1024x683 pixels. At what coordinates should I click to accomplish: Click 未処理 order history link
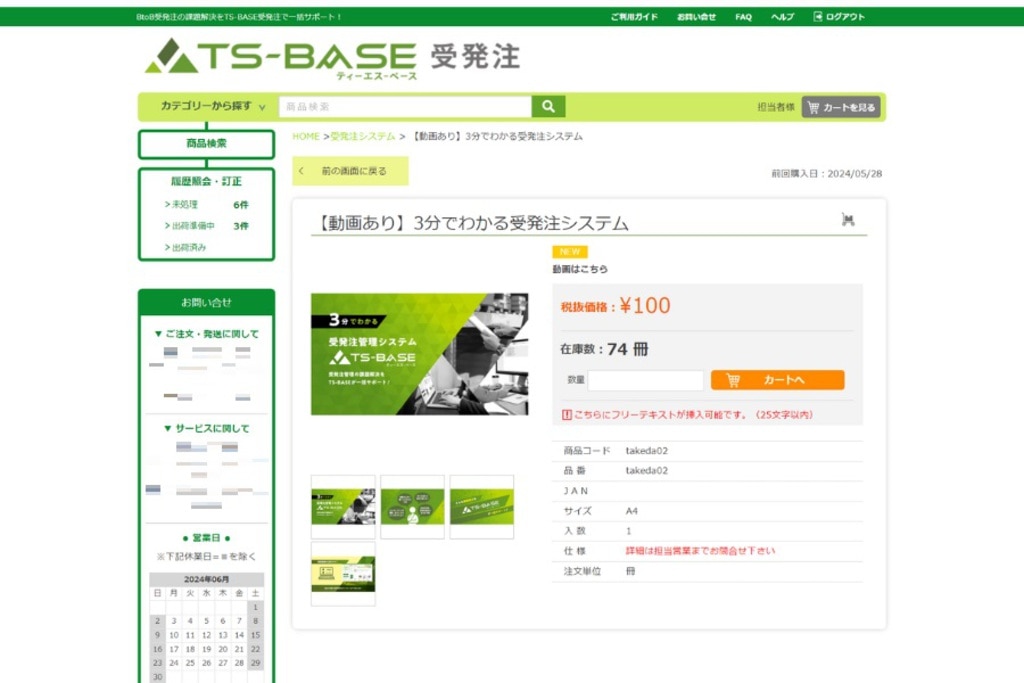point(184,205)
